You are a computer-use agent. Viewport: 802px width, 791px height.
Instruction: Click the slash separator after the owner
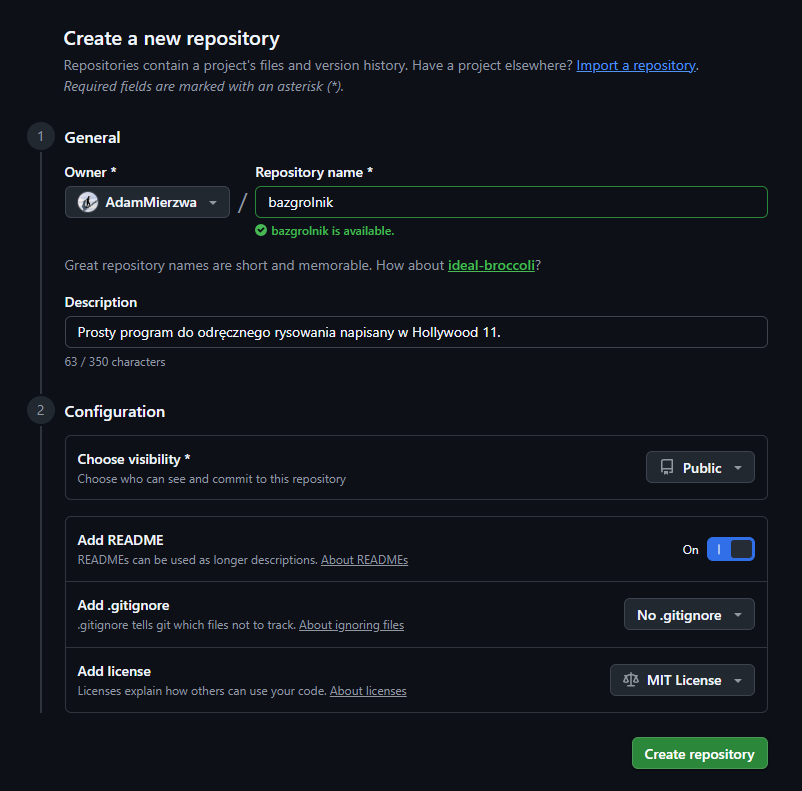point(242,203)
